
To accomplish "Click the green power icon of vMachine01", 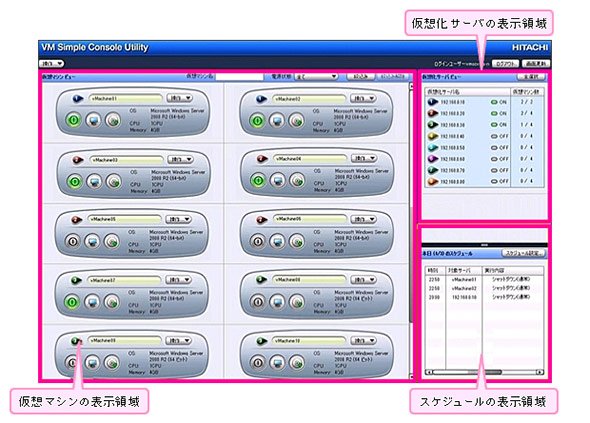I will point(74,120).
